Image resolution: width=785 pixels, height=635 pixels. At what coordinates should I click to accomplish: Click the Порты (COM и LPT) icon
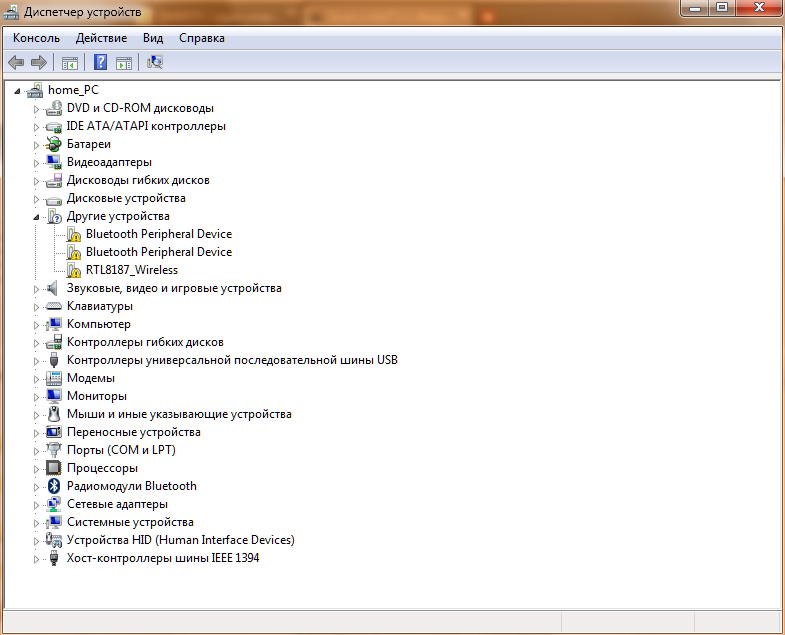pyautogui.click(x=54, y=450)
